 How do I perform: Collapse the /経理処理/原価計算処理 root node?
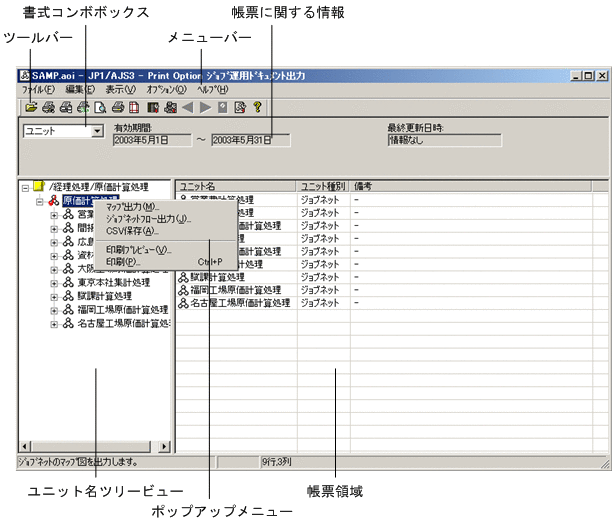tap(25, 188)
